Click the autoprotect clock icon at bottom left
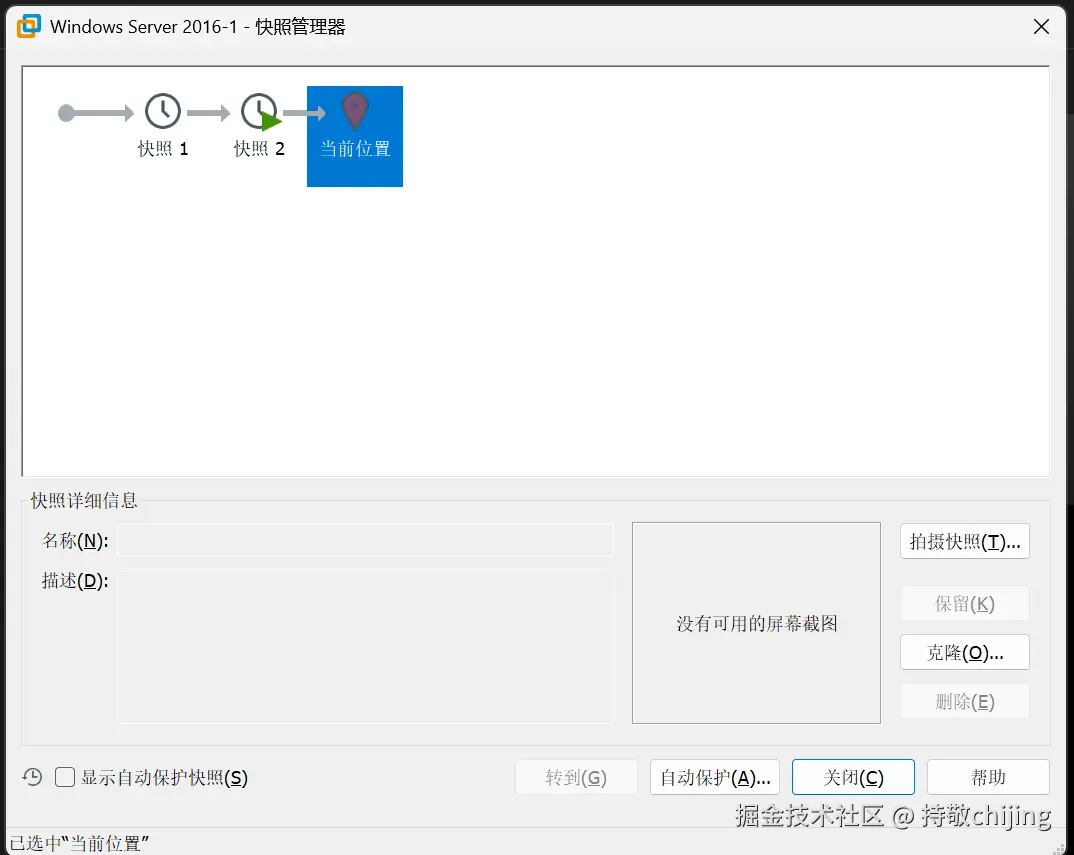Image resolution: width=1074 pixels, height=855 pixels. 32,777
